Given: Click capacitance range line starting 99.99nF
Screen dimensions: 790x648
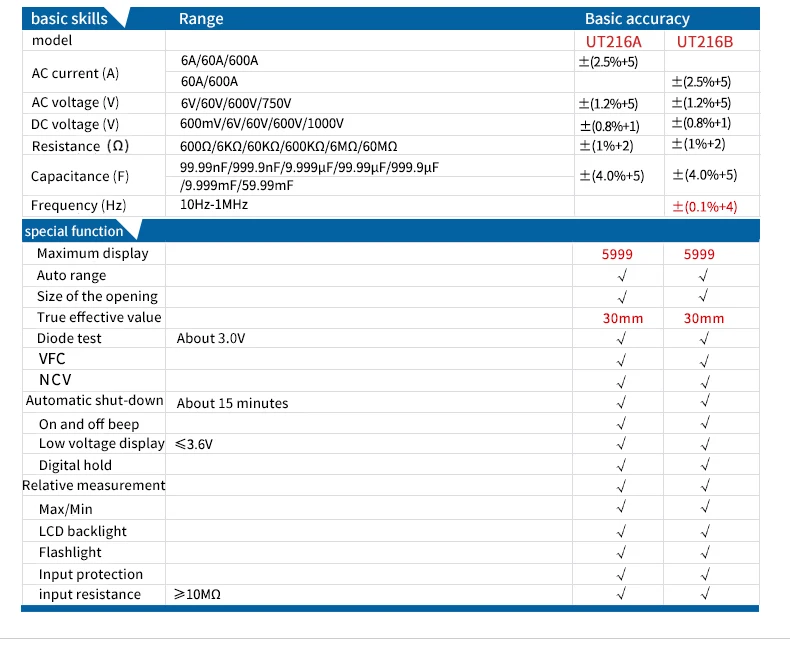Looking at the screenshot, I should (x=309, y=167).
